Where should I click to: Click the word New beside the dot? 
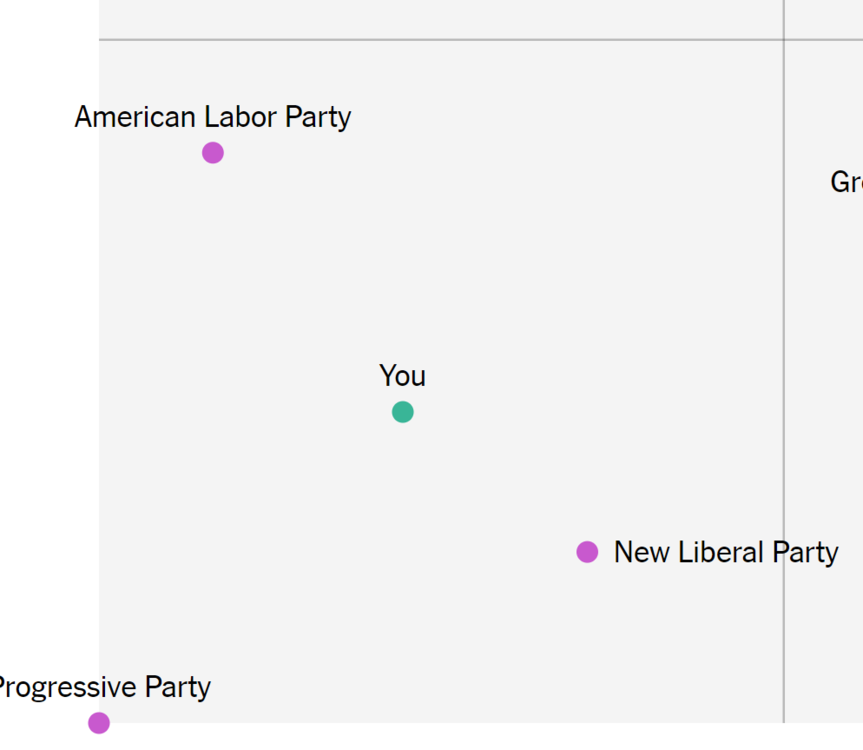[x=642, y=552]
